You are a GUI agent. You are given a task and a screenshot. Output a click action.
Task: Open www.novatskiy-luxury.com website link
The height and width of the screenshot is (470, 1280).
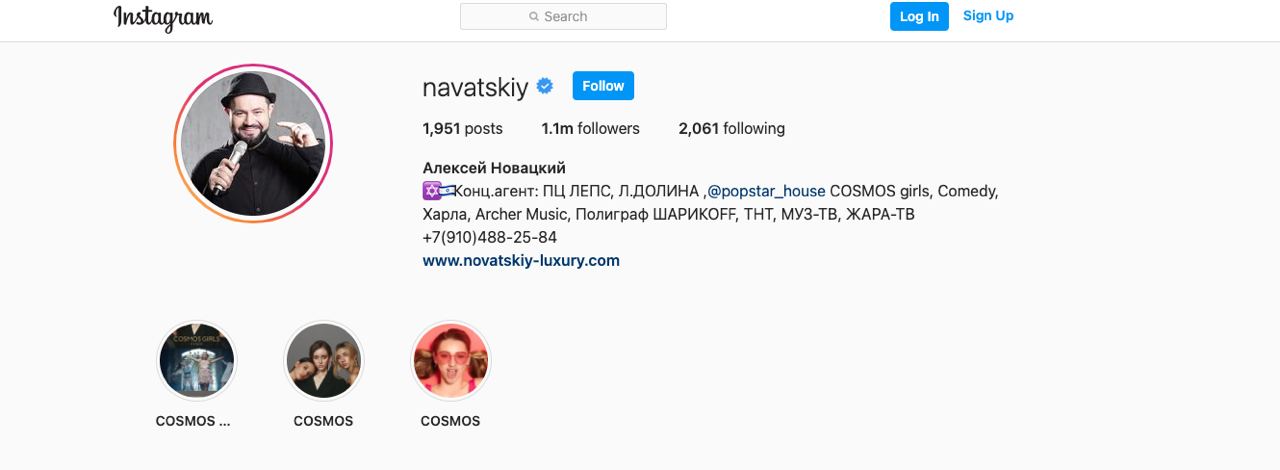[521, 261]
